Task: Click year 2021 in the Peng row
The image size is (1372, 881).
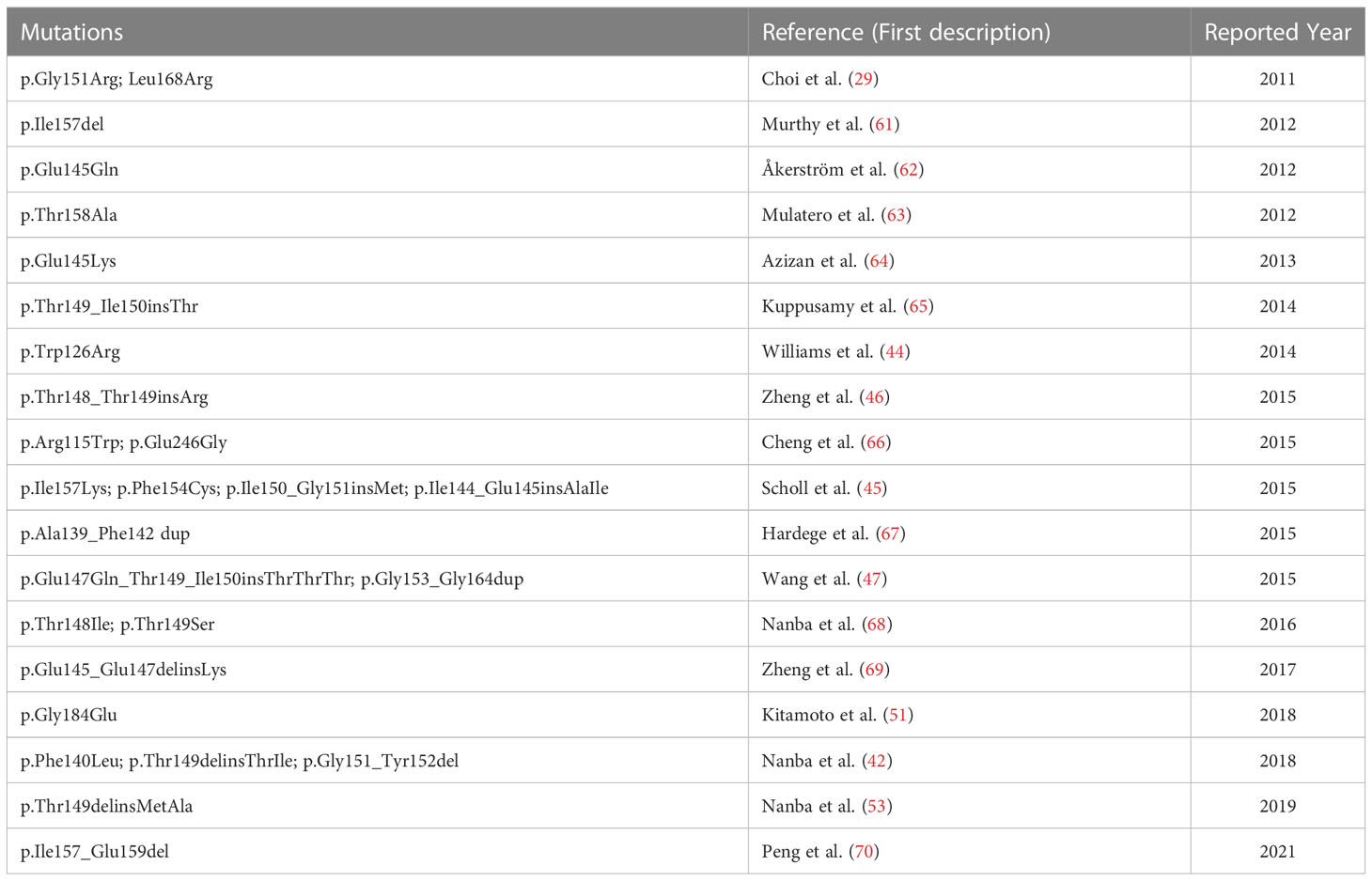Action: tap(1278, 852)
